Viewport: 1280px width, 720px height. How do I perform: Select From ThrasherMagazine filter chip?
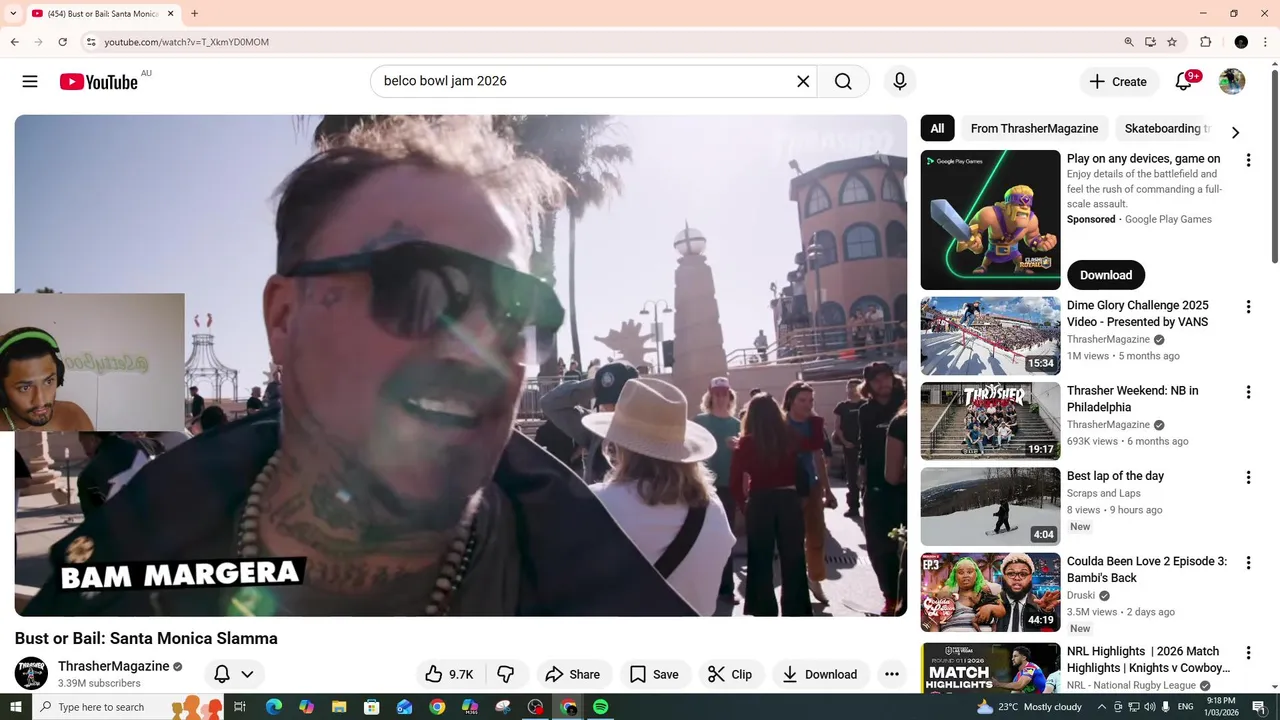1034,128
